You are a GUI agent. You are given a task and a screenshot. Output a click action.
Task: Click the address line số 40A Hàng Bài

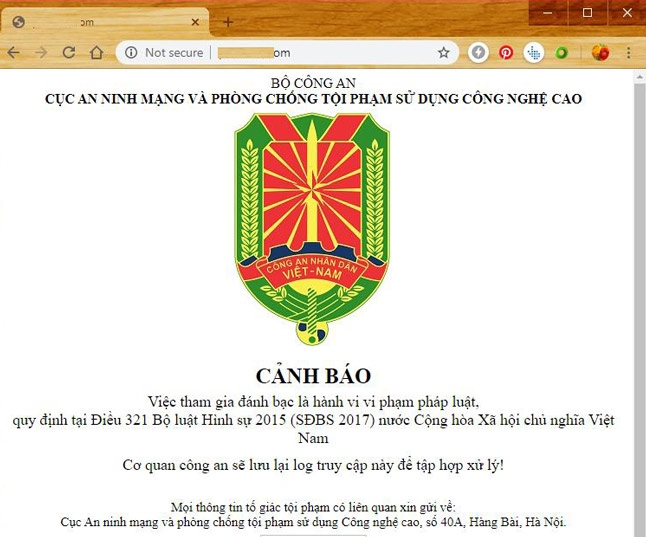point(313,522)
